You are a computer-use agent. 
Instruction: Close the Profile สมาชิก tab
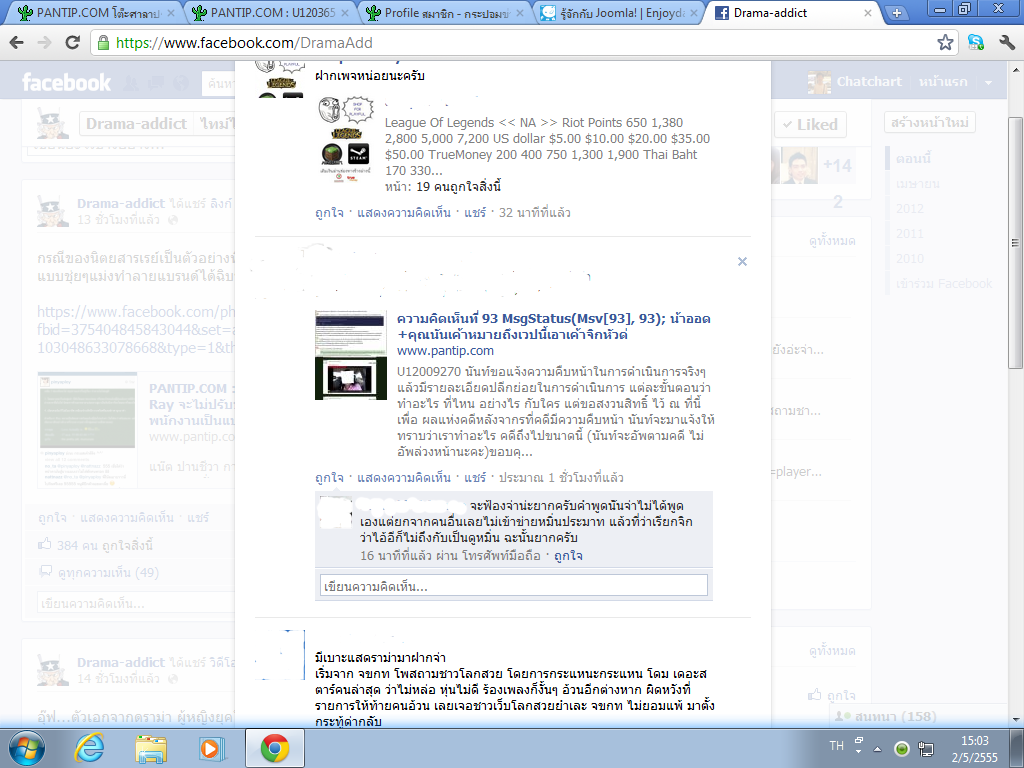[520, 13]
